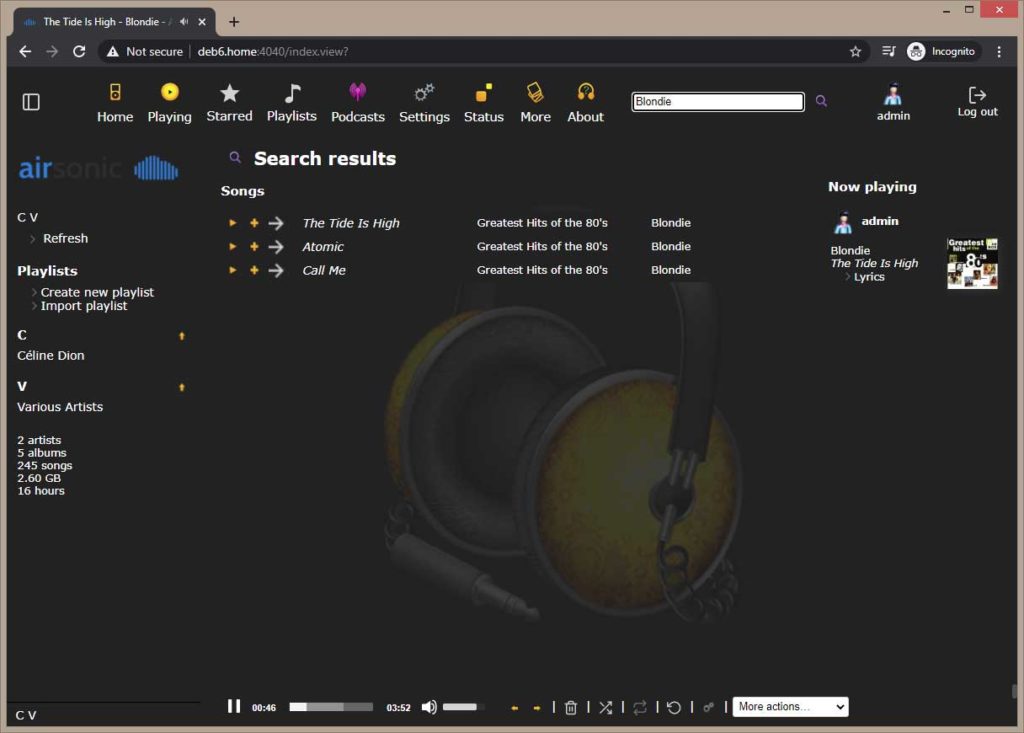Open the More actions dropdown
This screenshot has height=733, width=1024.
click(x=790, y=706)
